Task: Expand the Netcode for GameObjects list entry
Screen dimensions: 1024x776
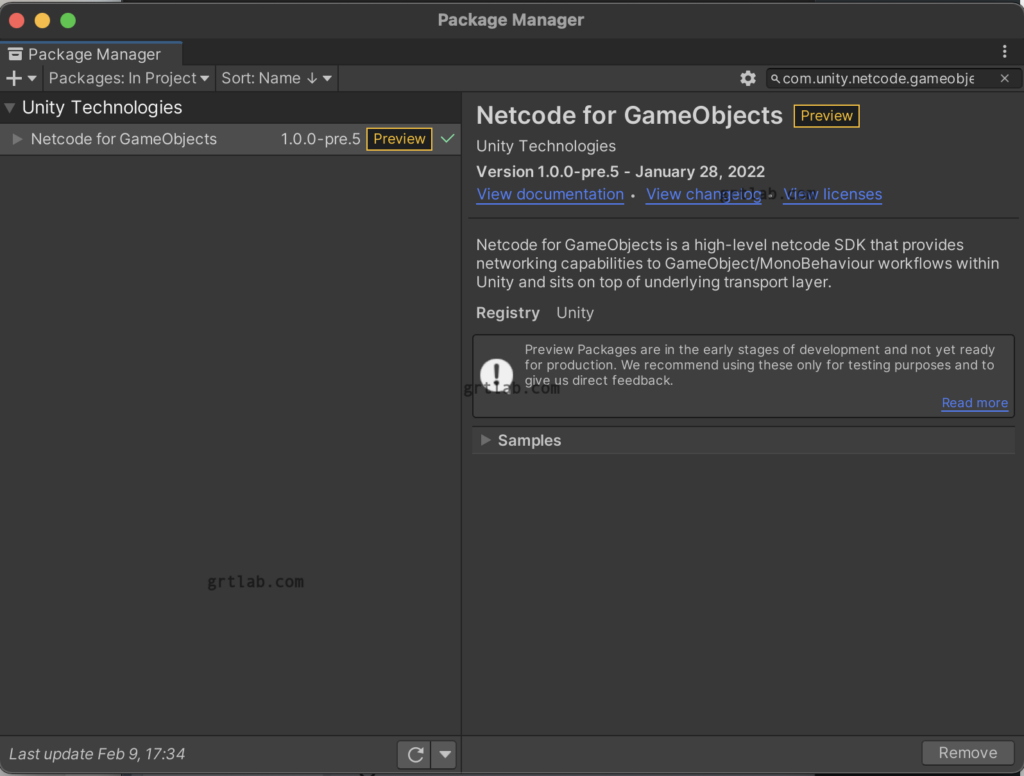Action: [16, 139]
